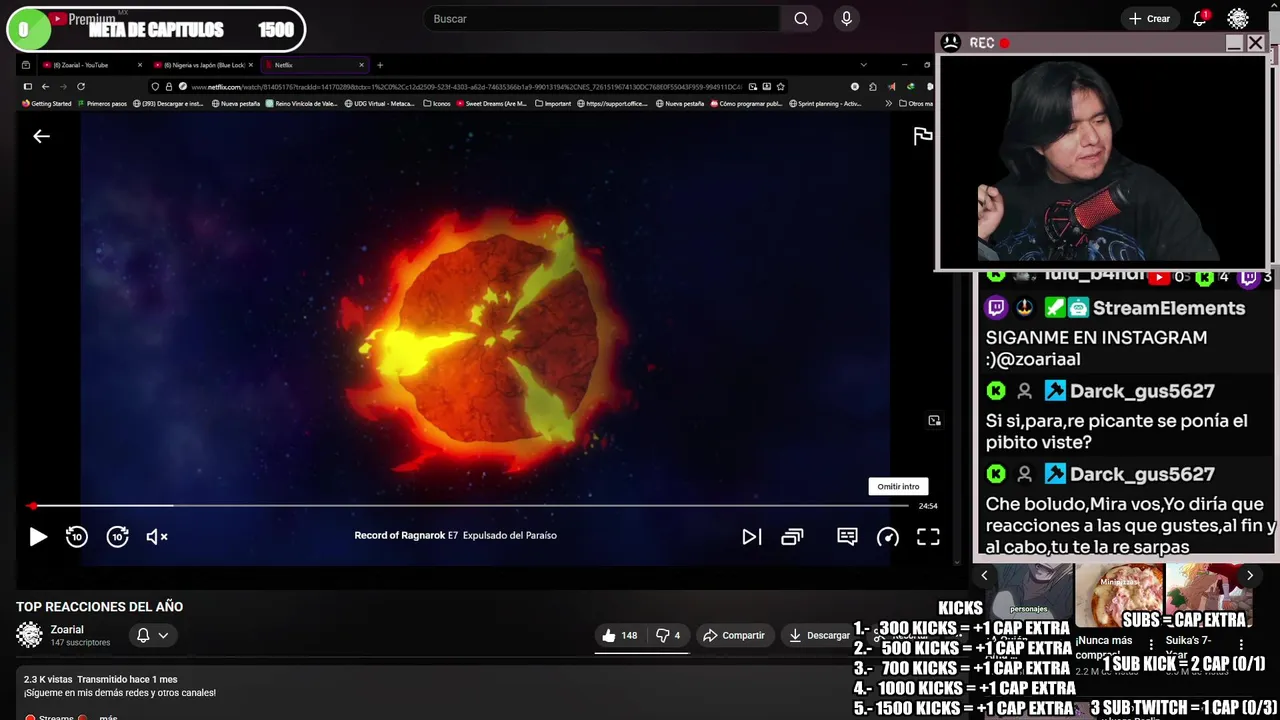Open the YouTube account avatar menu
Viewport: 1280px width, 720px height.
click(x=1238, y=19)
